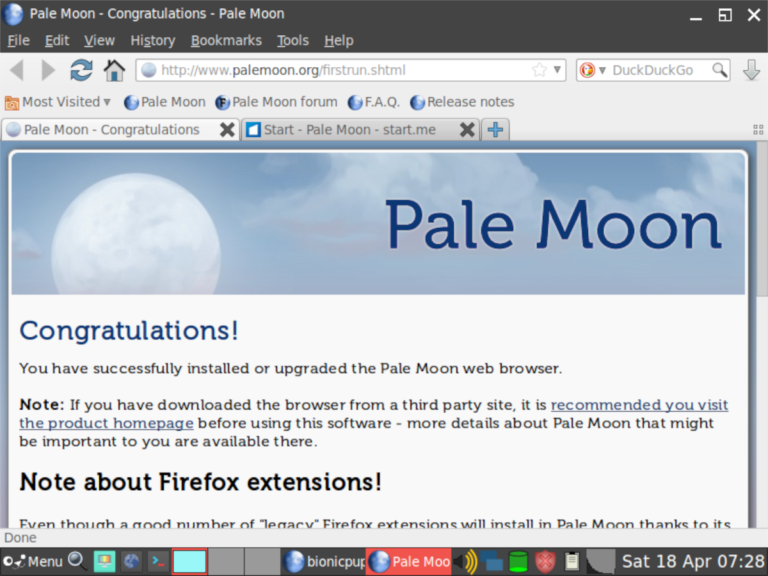Screen dimensions: 768x576
Task: Click the search magnifier icon in search box
Action: point(719,70)
